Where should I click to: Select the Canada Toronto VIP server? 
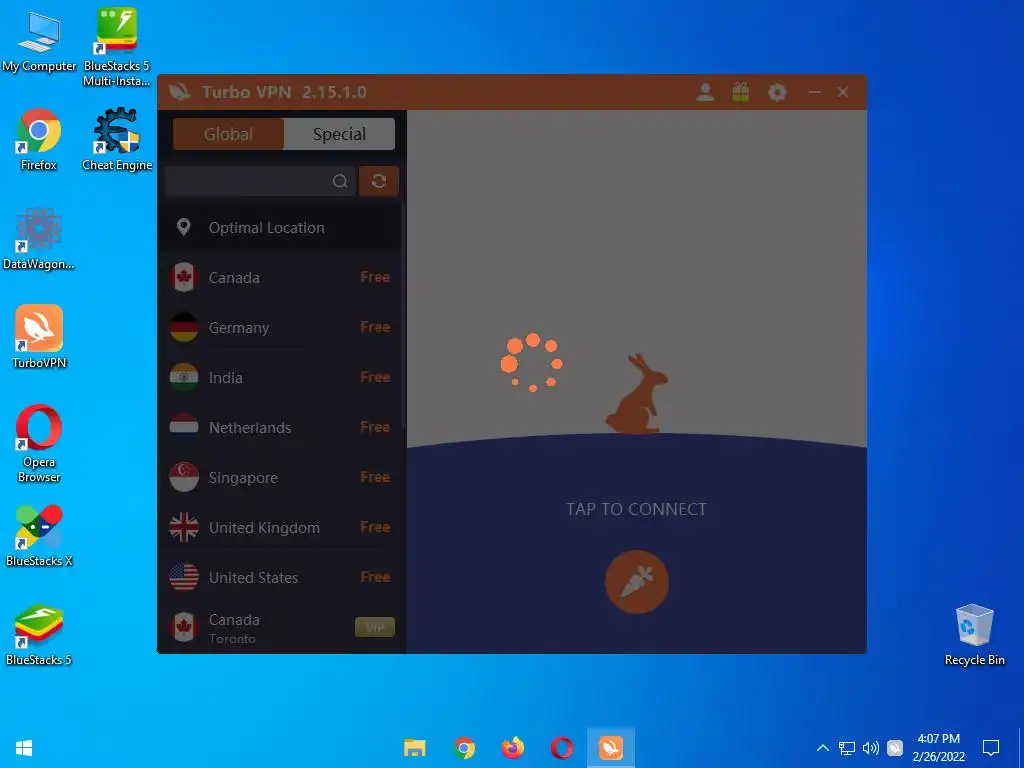click(281, 628)
